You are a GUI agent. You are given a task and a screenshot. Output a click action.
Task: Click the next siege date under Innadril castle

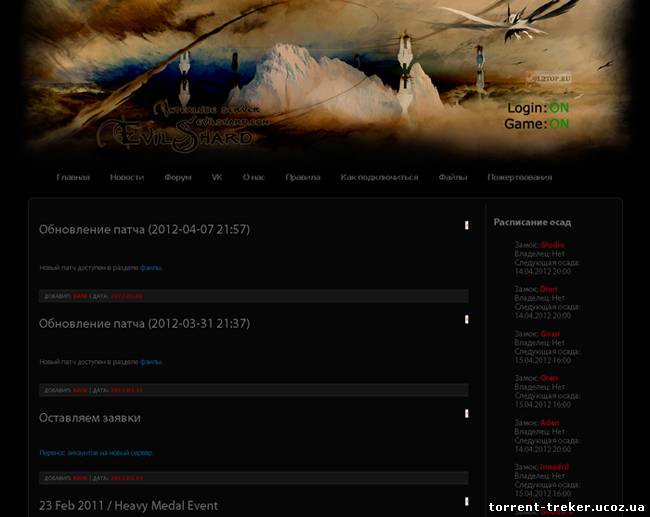click(x=543, y=494)
